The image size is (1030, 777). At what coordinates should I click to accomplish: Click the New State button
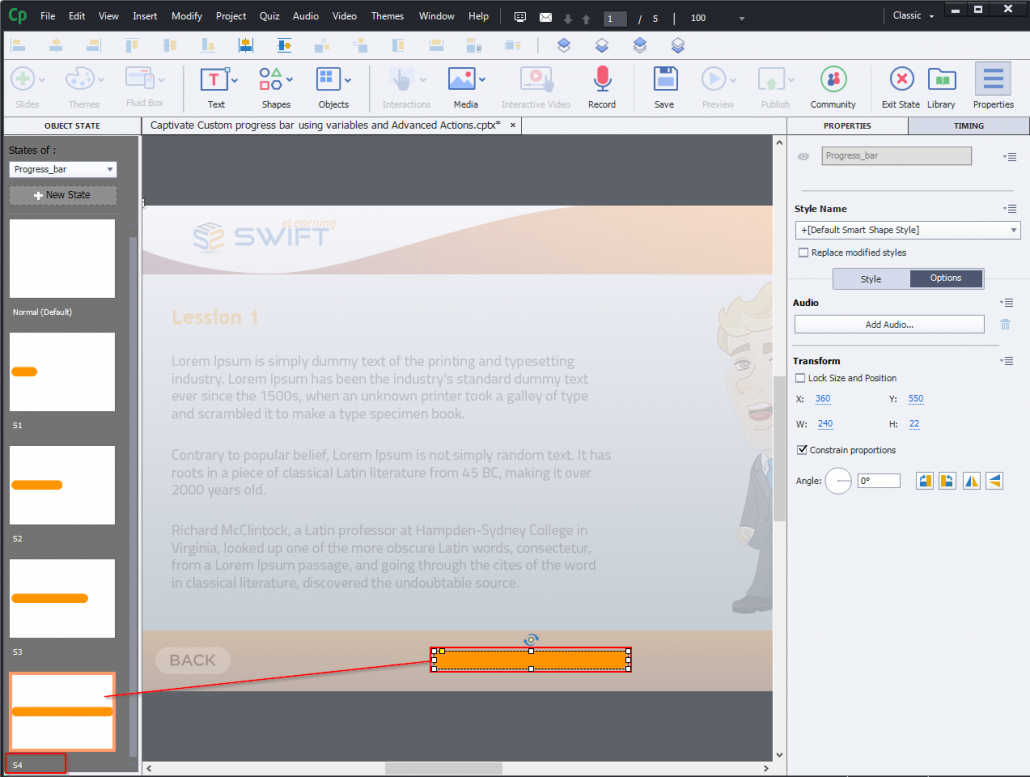click(x=62, y=195)
